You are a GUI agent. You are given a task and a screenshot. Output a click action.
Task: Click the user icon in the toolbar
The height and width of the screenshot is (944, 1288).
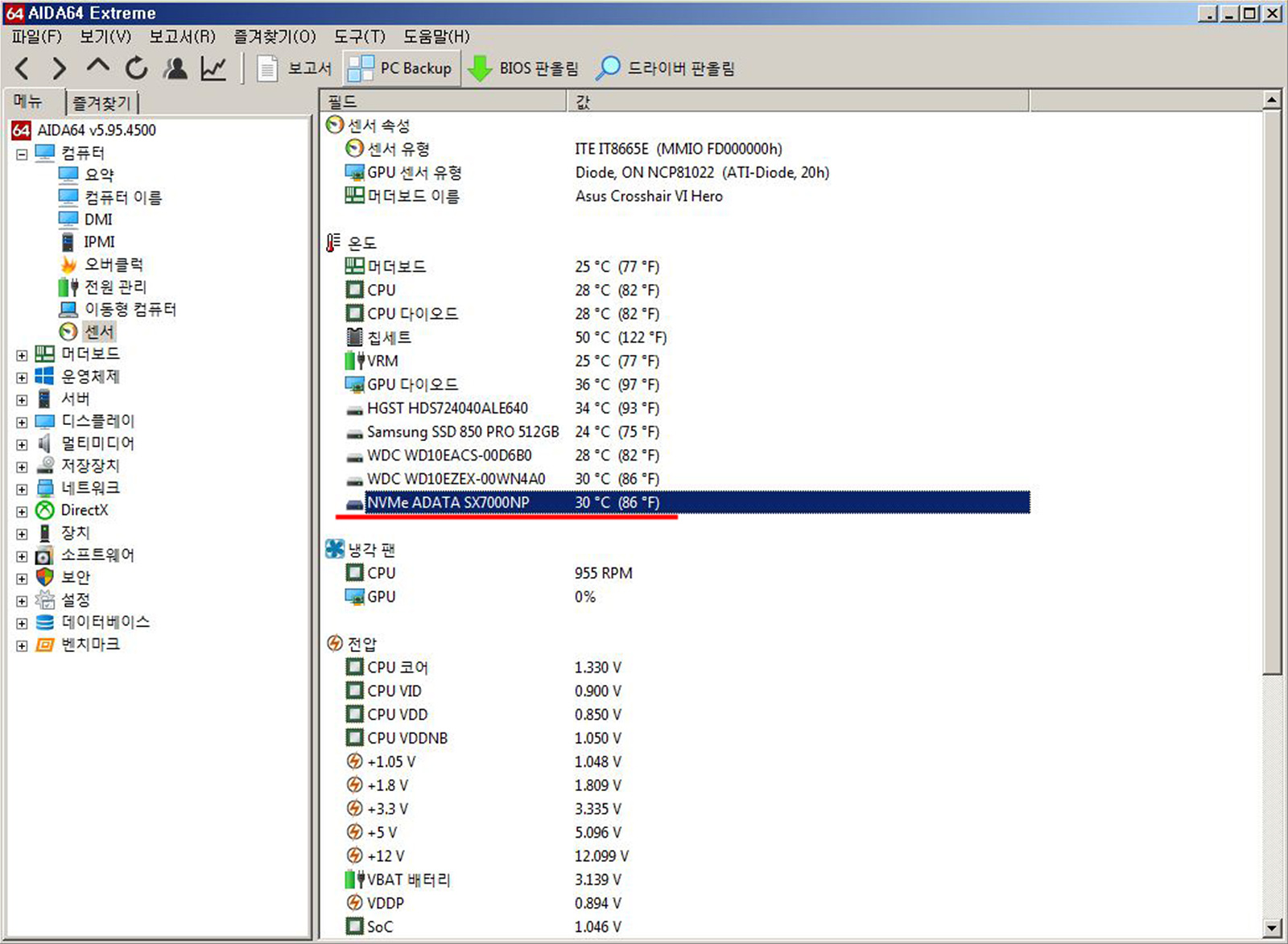[x=175, y=68]
